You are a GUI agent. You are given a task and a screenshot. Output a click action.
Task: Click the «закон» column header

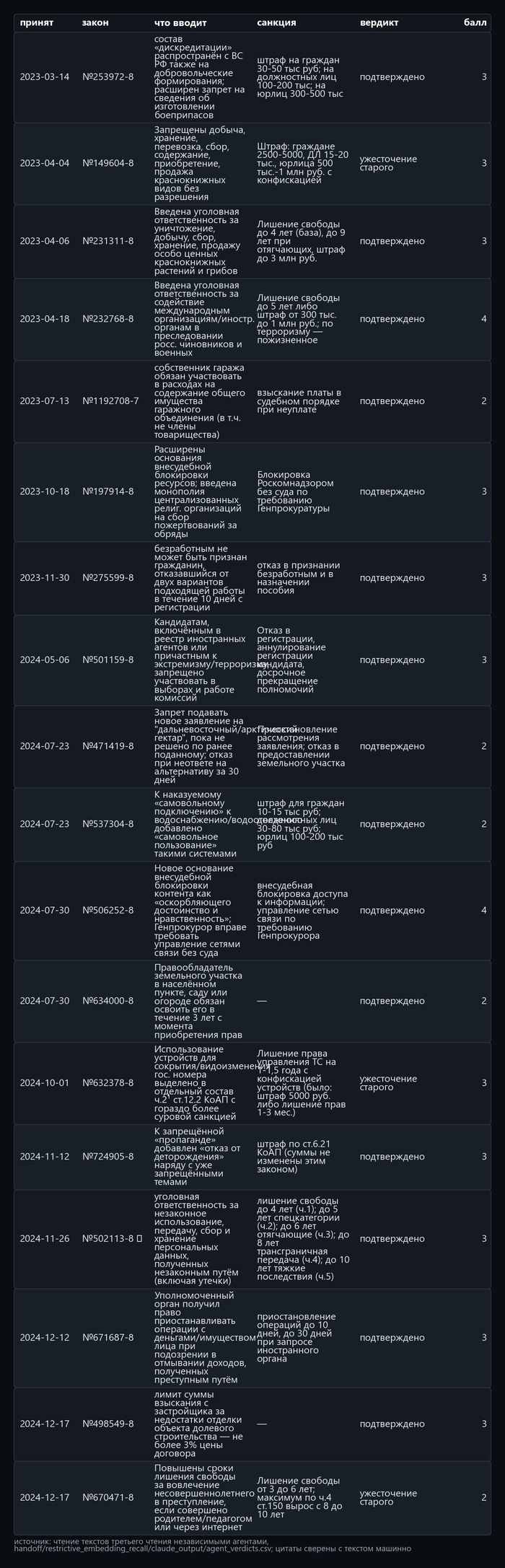(95, 22)
